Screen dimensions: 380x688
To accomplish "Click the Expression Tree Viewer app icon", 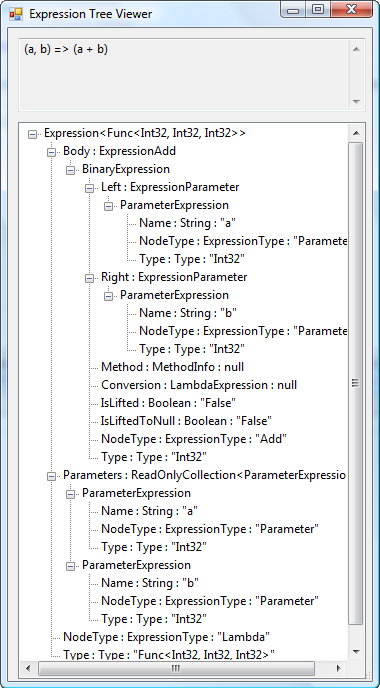I will [15, 14].
